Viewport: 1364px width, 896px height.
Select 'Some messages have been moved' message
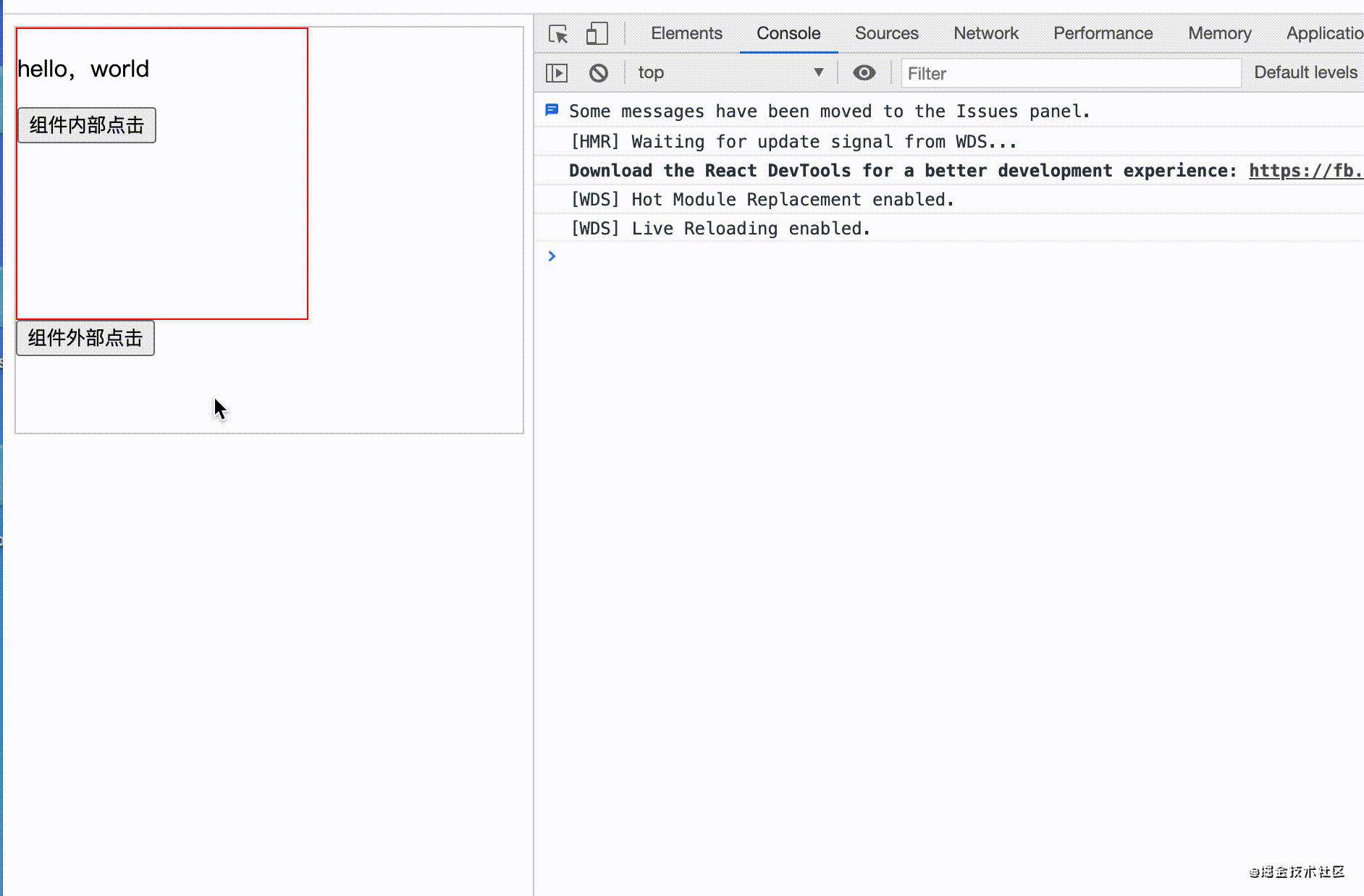pos(830,111)
